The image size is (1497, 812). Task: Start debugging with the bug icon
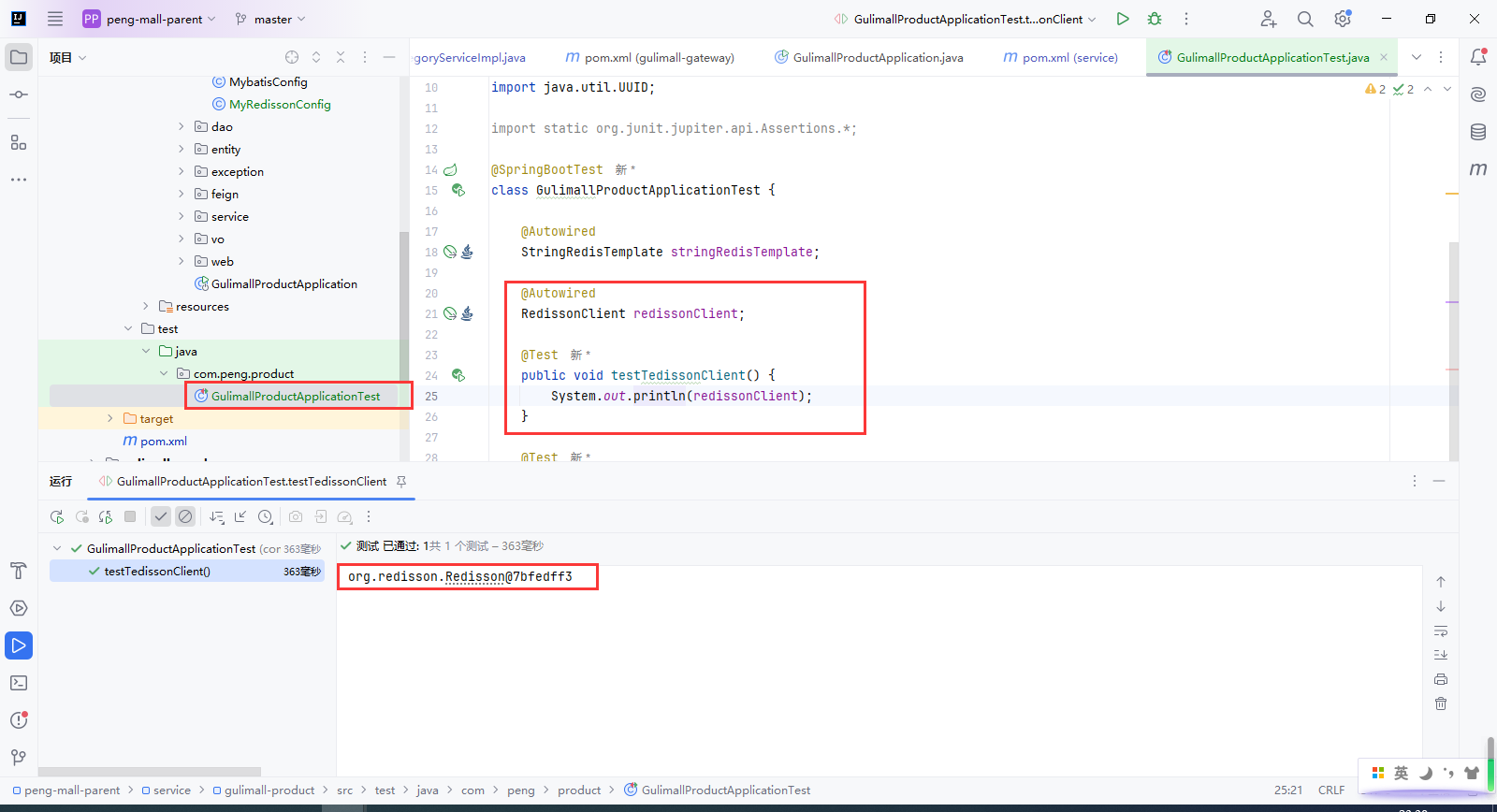coord(1155,19)
